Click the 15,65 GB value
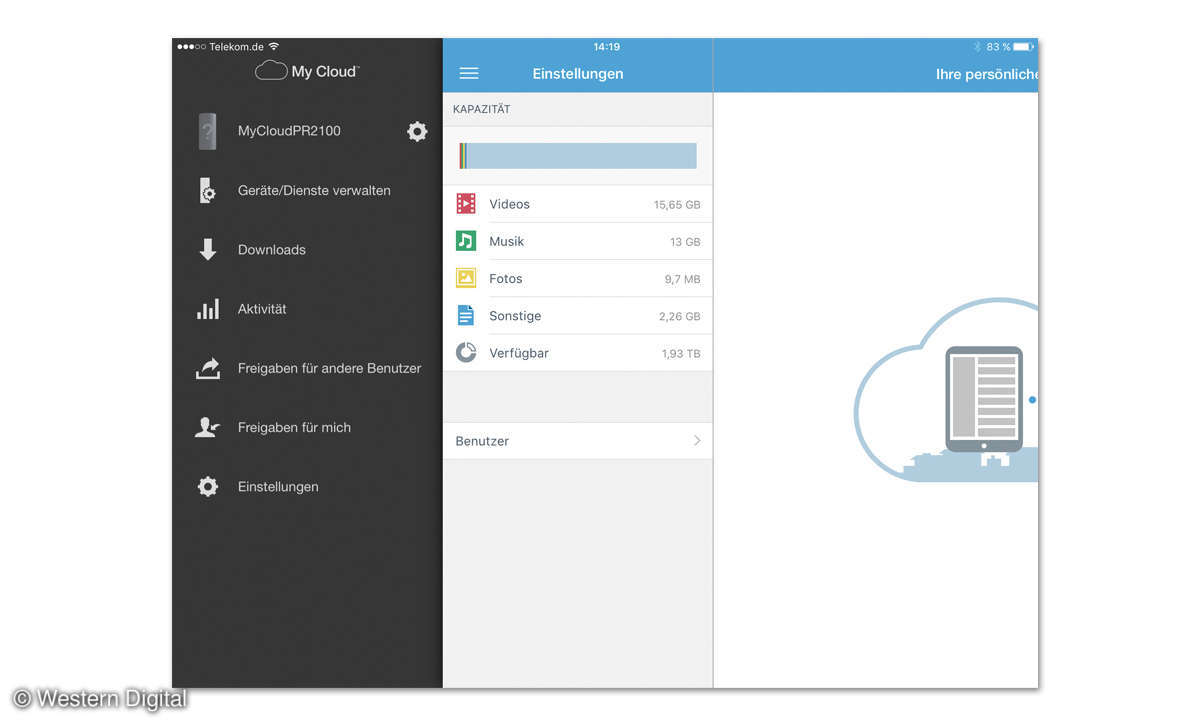Screen dimensions: 1200x720 677,205
